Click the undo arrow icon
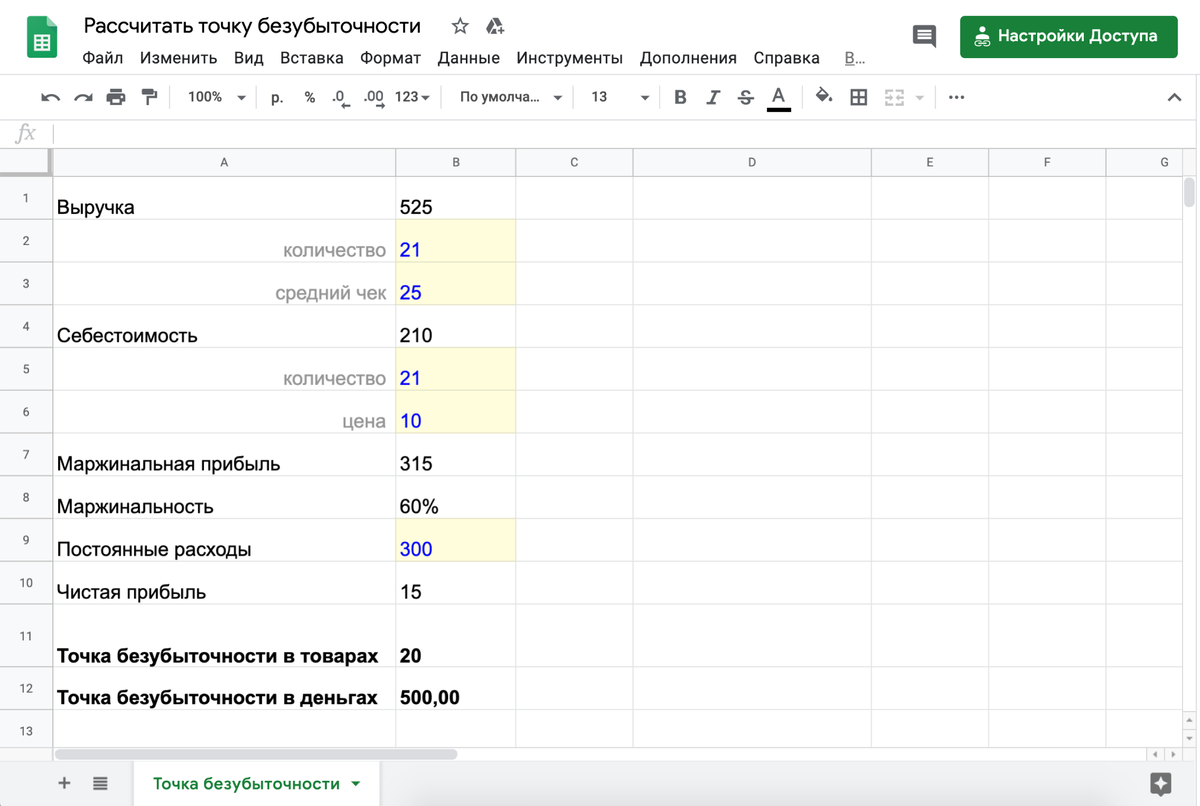 (x=50, y=97)
